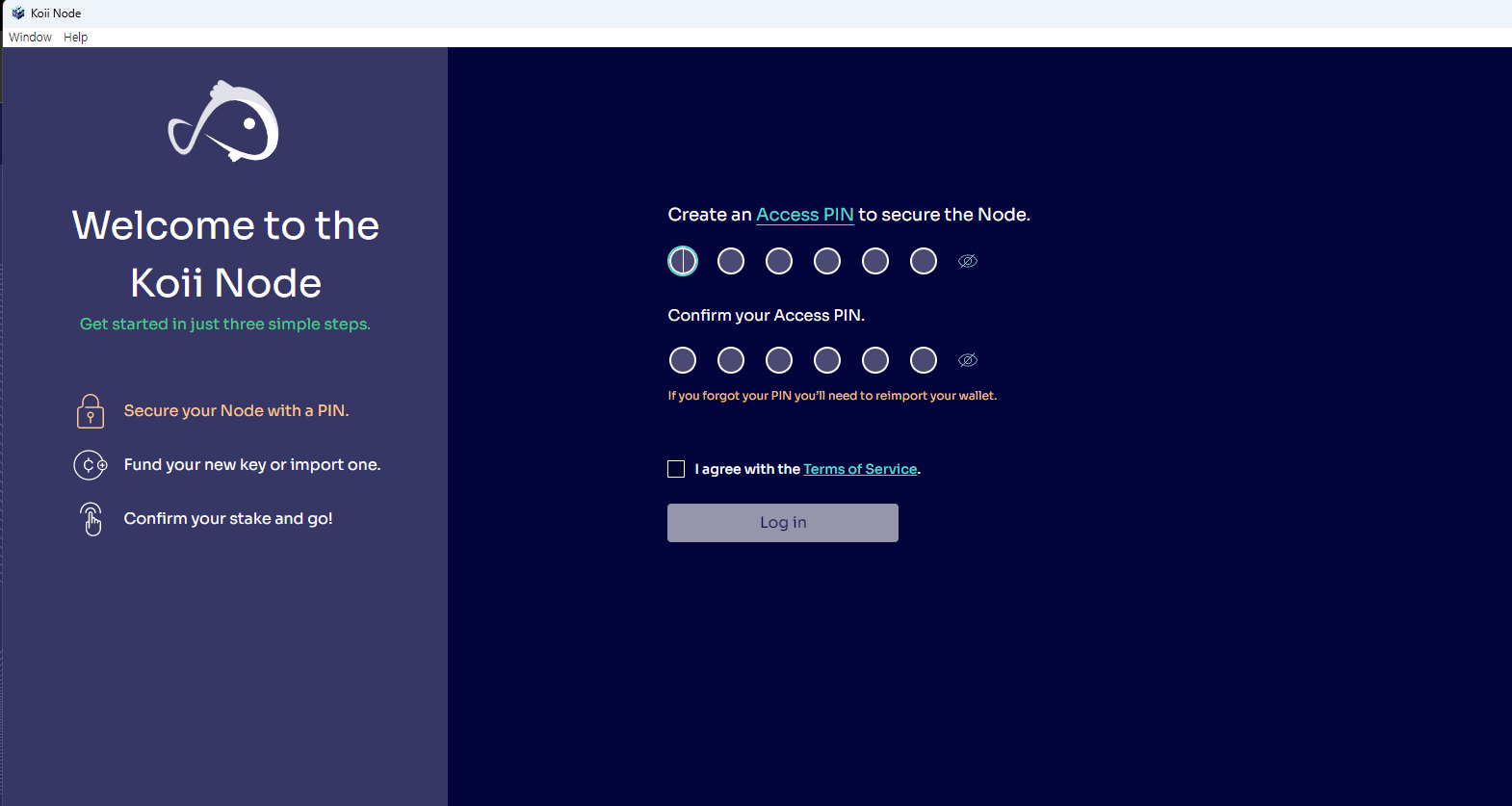The image size is (1512, 806).
Task: Click the 'Confirm your stake and go!' step
Action: click(228, 519)
